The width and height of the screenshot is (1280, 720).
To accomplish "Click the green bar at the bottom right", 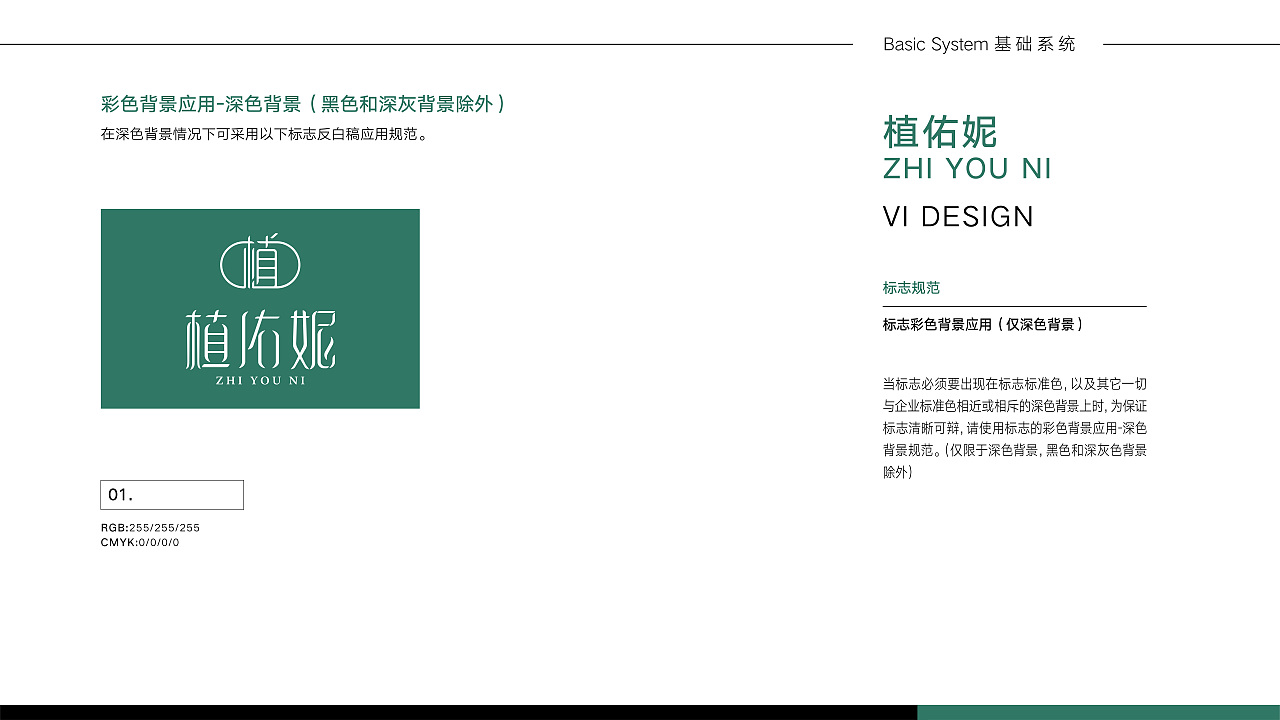I will [x=1098, y=712].
